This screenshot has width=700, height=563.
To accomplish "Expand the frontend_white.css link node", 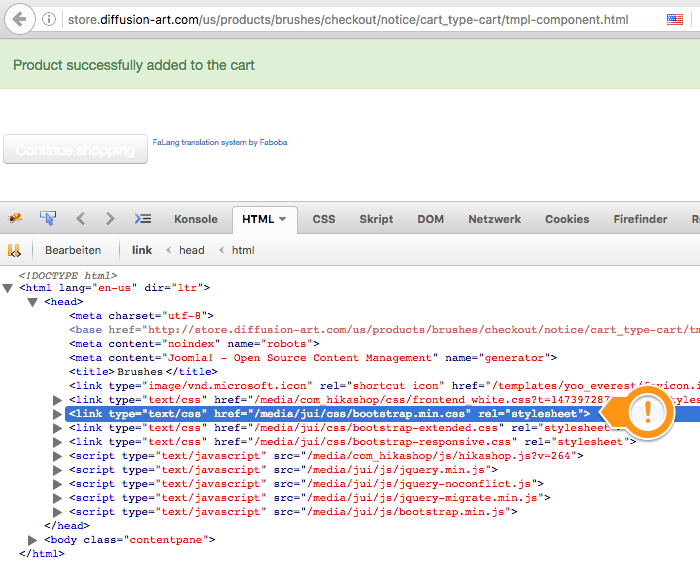I will [x=57, y=400].
